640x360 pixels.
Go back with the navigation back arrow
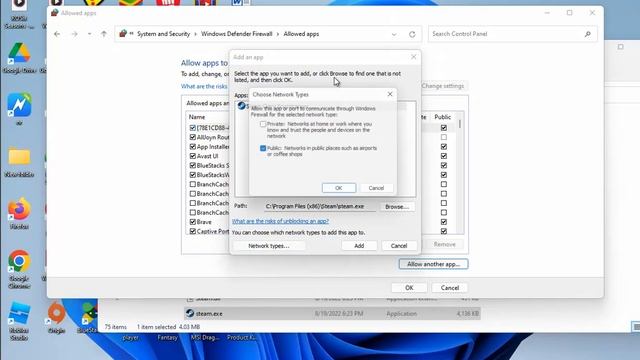57,34
